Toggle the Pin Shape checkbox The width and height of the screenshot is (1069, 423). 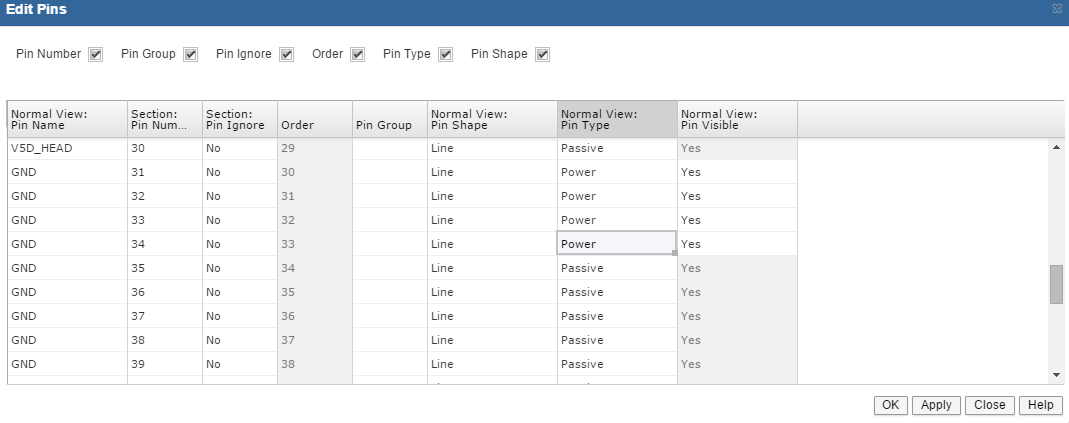(543, 55)
